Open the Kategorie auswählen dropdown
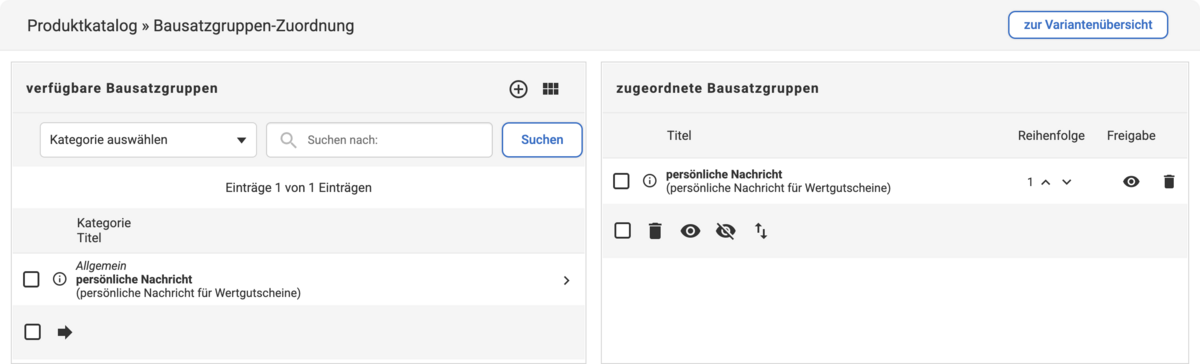This screenshot has width=1200, height=364. pyautogui.click(x=148, y=140)
